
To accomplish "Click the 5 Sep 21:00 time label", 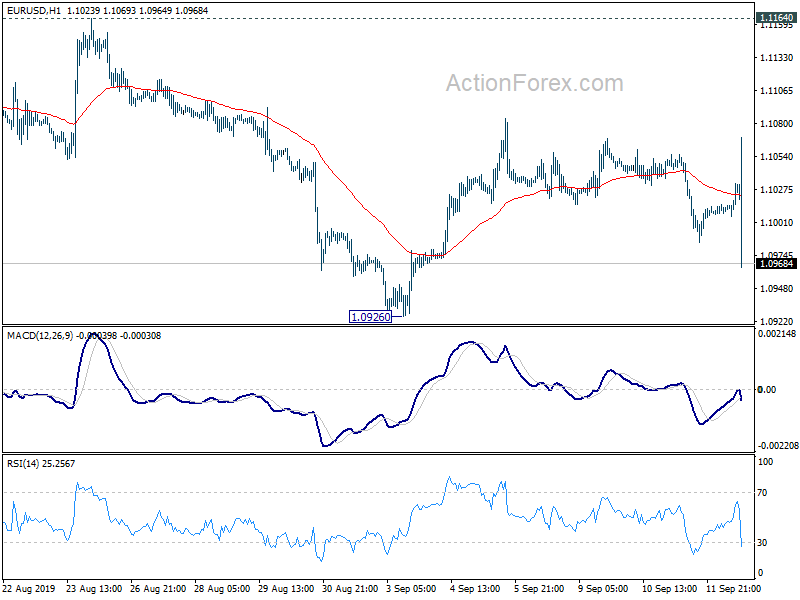I will pyautogui.click(x=539, y=589).
